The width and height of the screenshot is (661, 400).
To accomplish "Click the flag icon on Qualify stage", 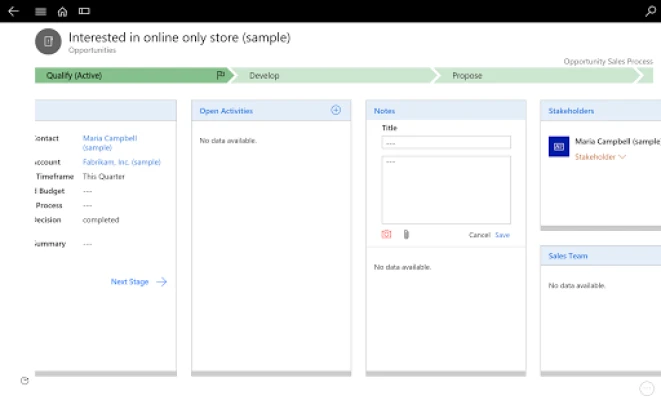I will (220, 75).
